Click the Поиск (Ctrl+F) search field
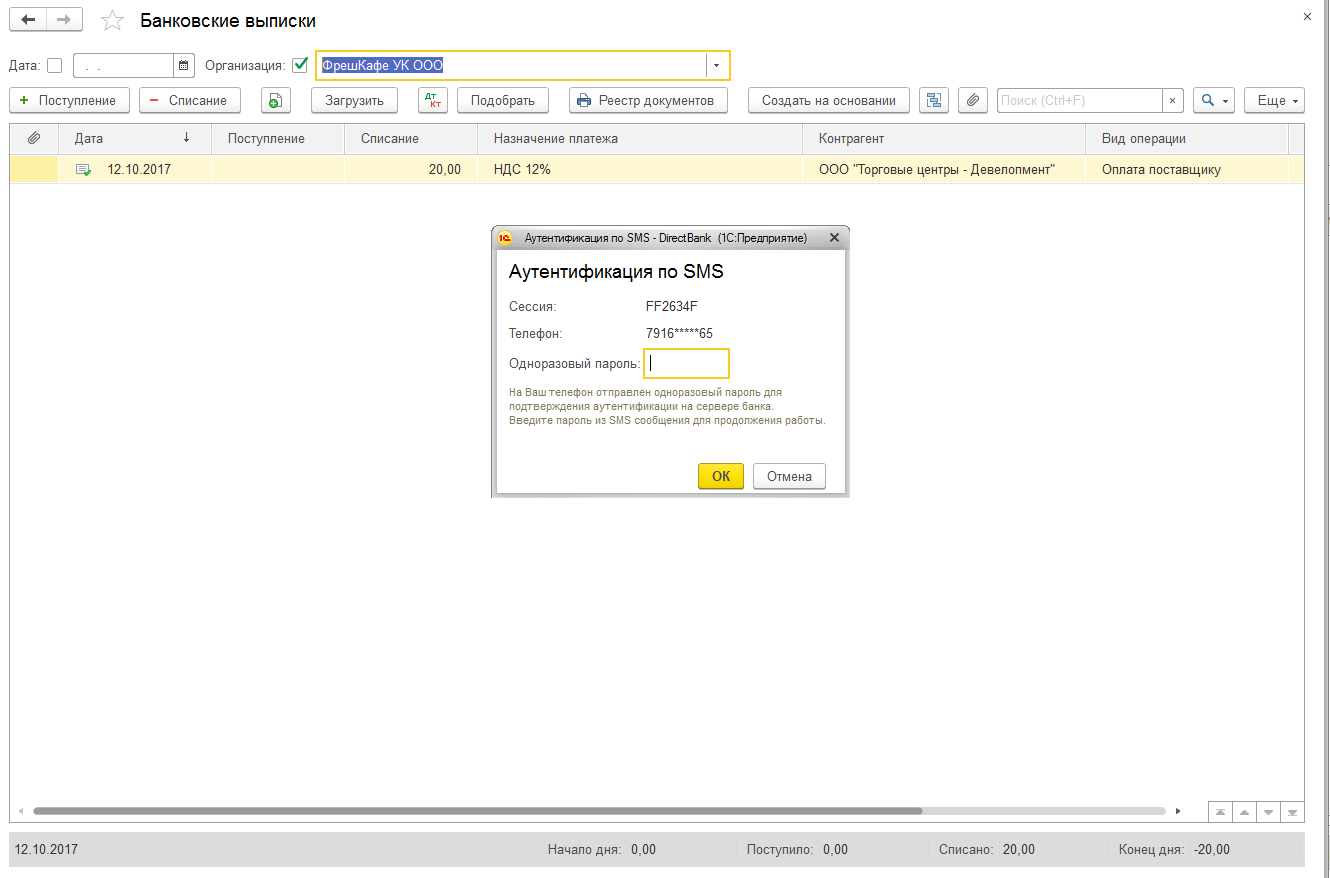1330x878 pixels. tap(1080, 100)
